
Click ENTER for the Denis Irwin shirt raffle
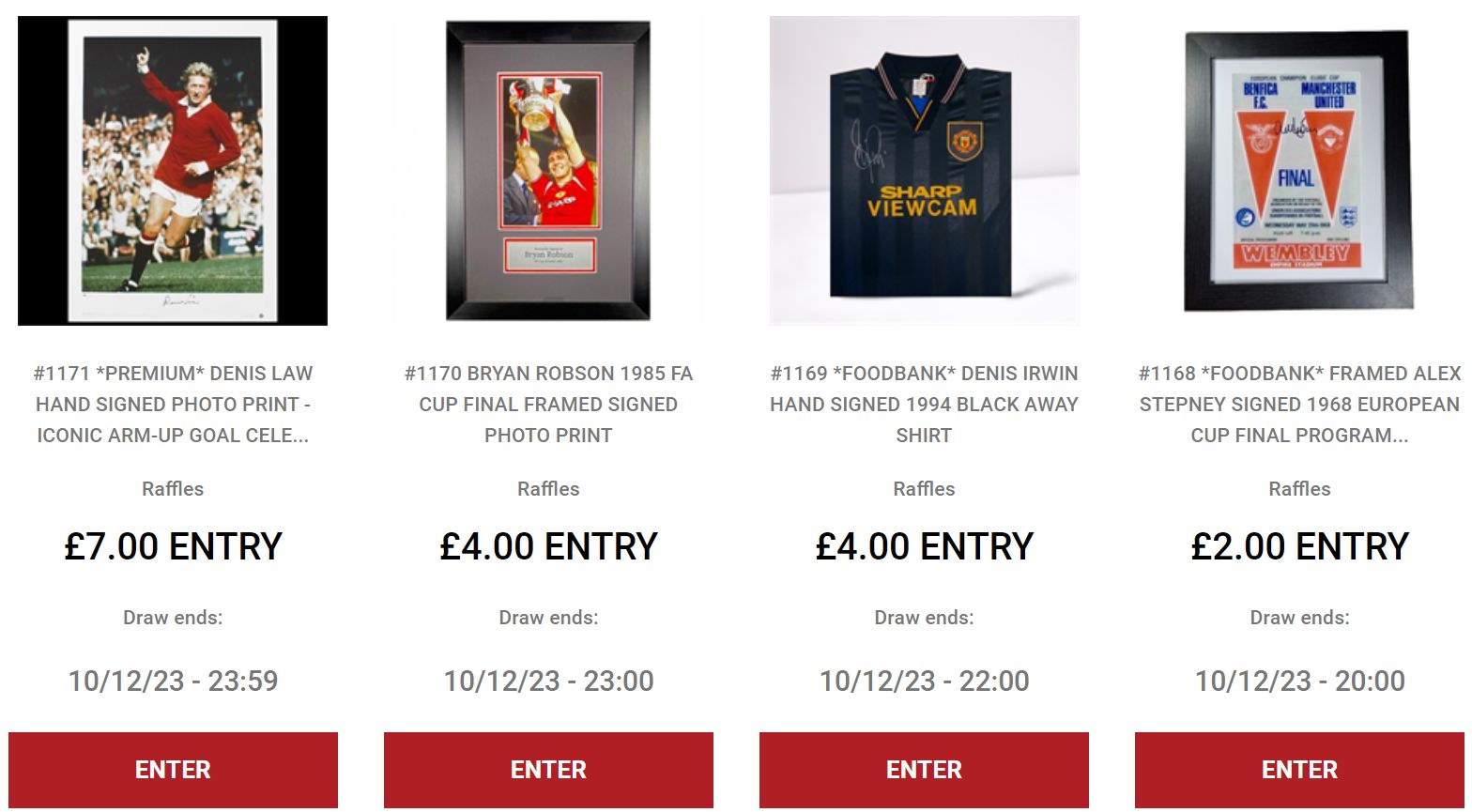pos(924,770)
